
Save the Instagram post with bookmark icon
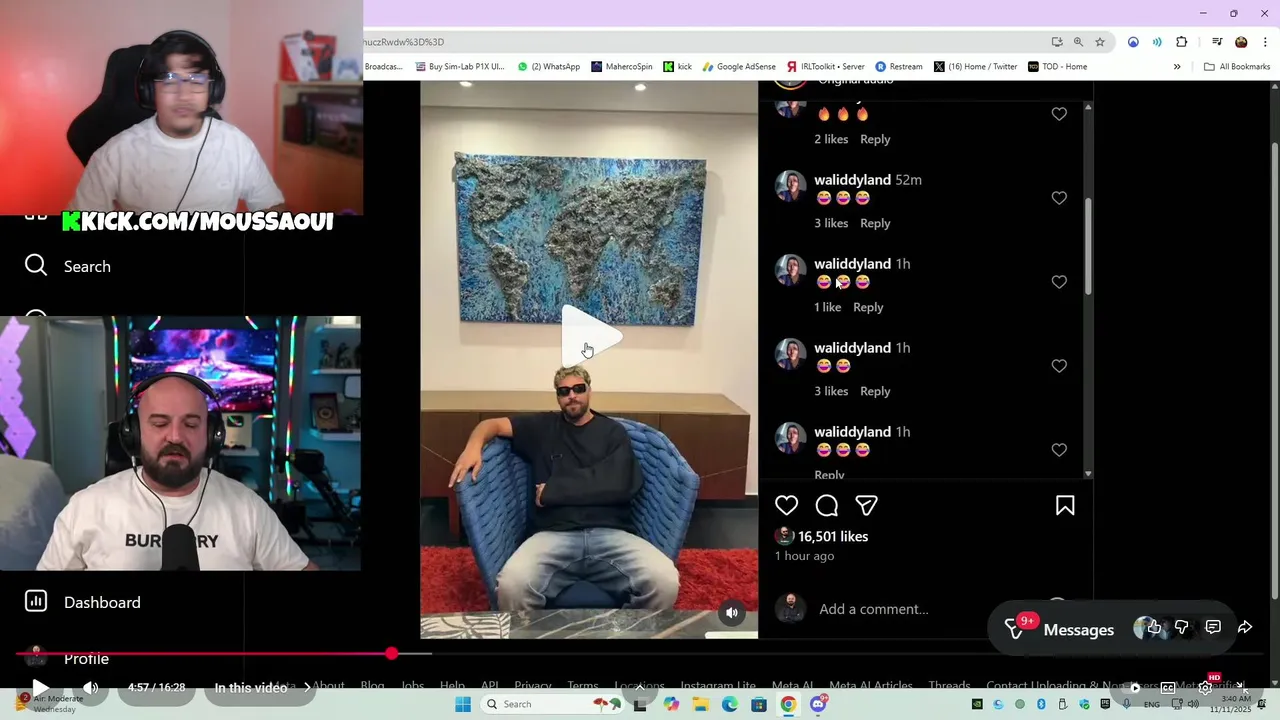point(1065,506)
